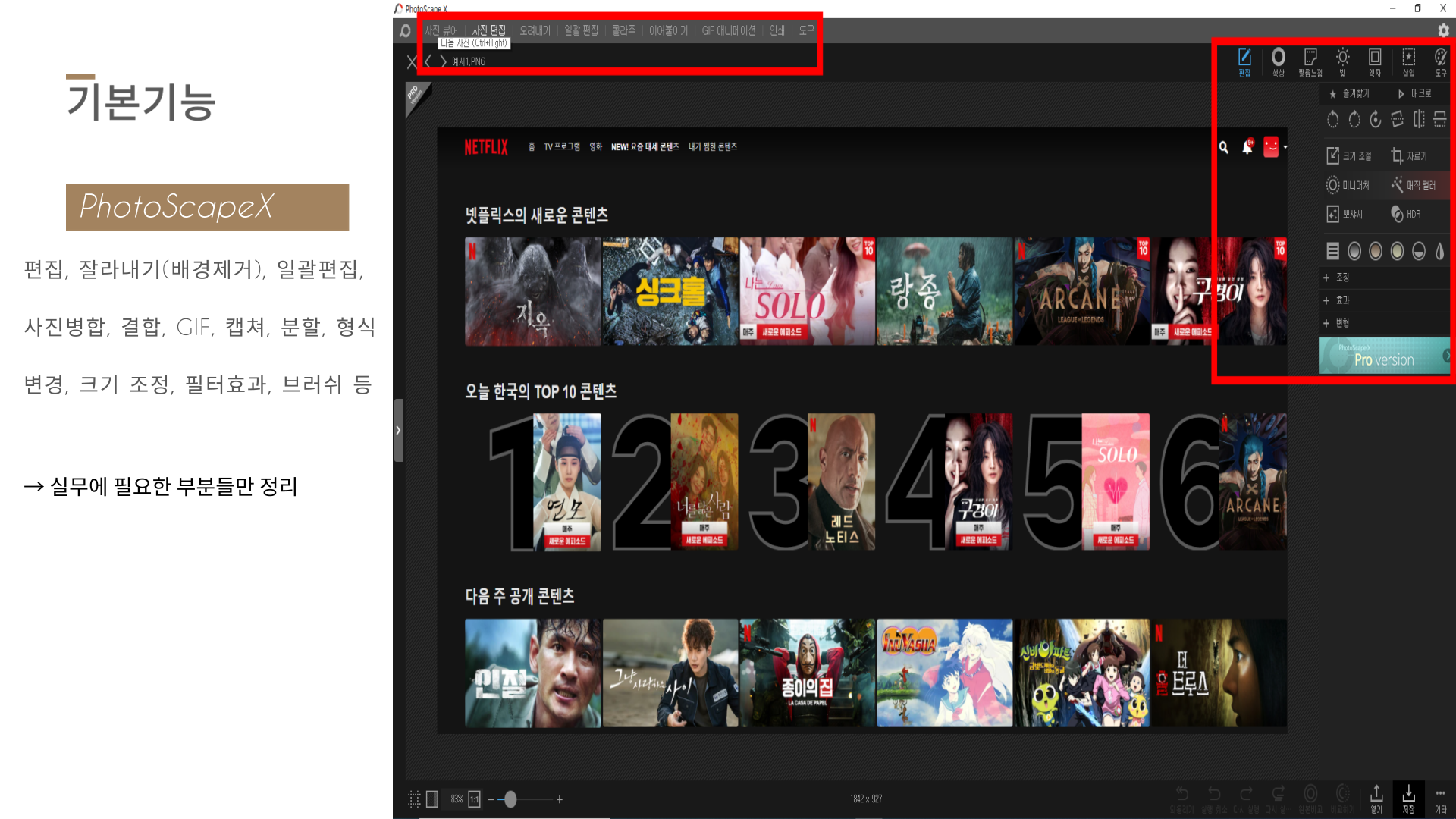
Task: Open the 일괄 편집 tab
Action: [x=581, y=30]
